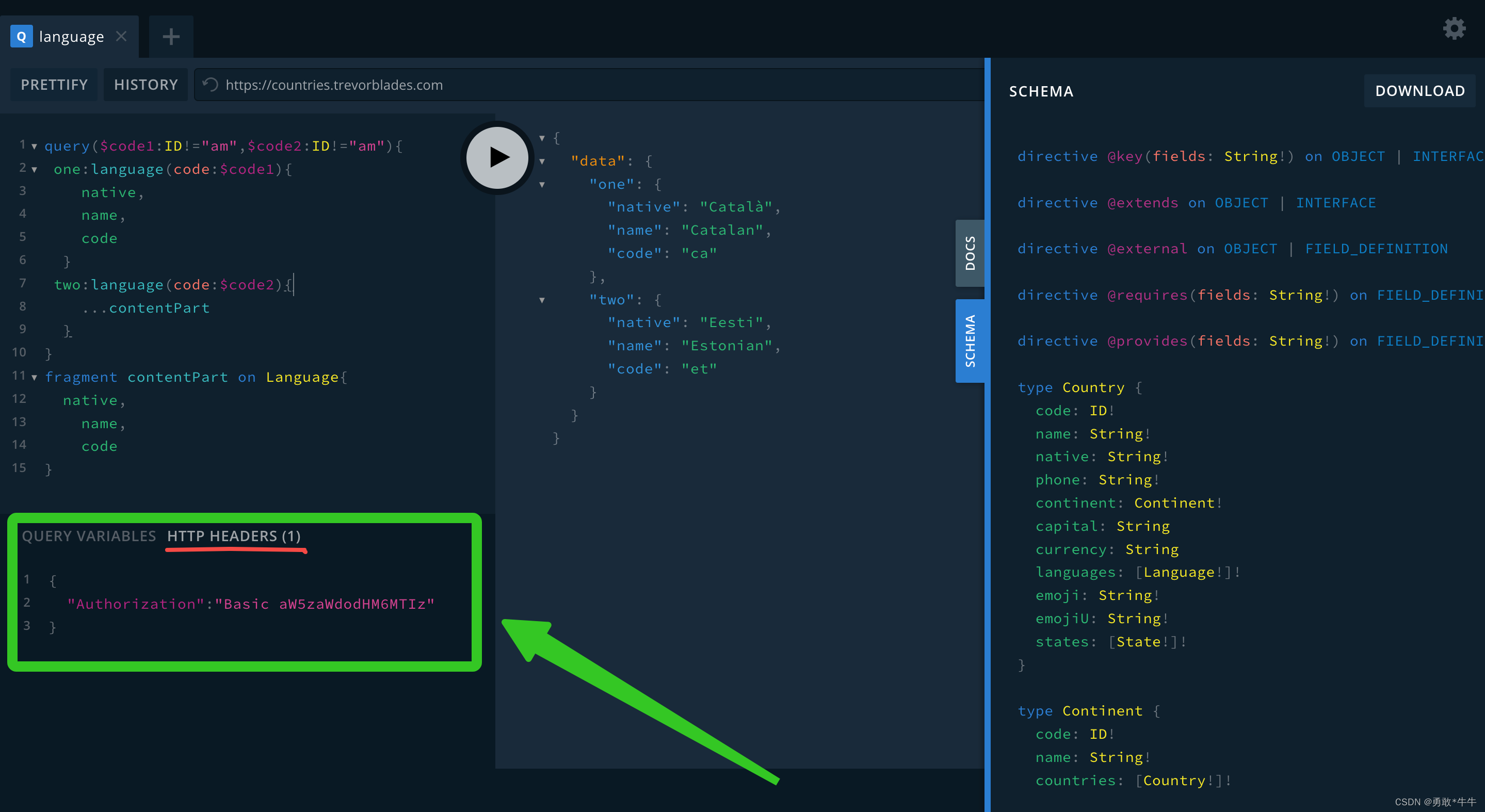Collapse the "data" node in the response
This screenshot has height=812, width=1485.
[x=542, y=161]
